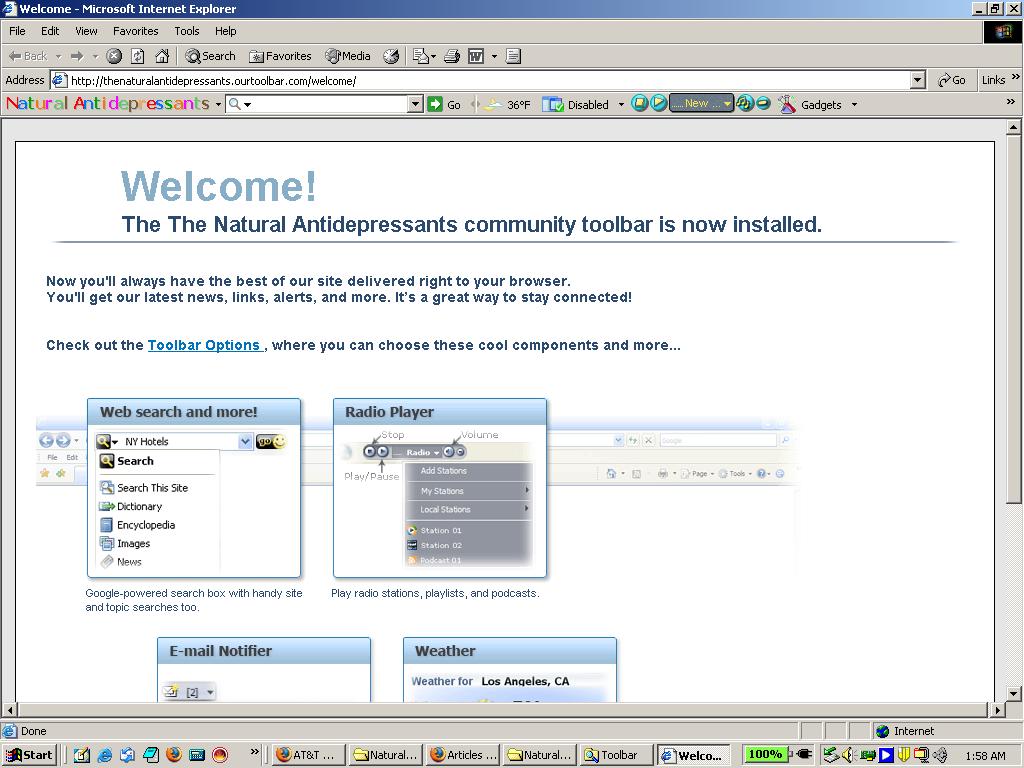Expand the hidden toolbar buttons chevron
1024x768 pixels.
(x=1010, y=101)
